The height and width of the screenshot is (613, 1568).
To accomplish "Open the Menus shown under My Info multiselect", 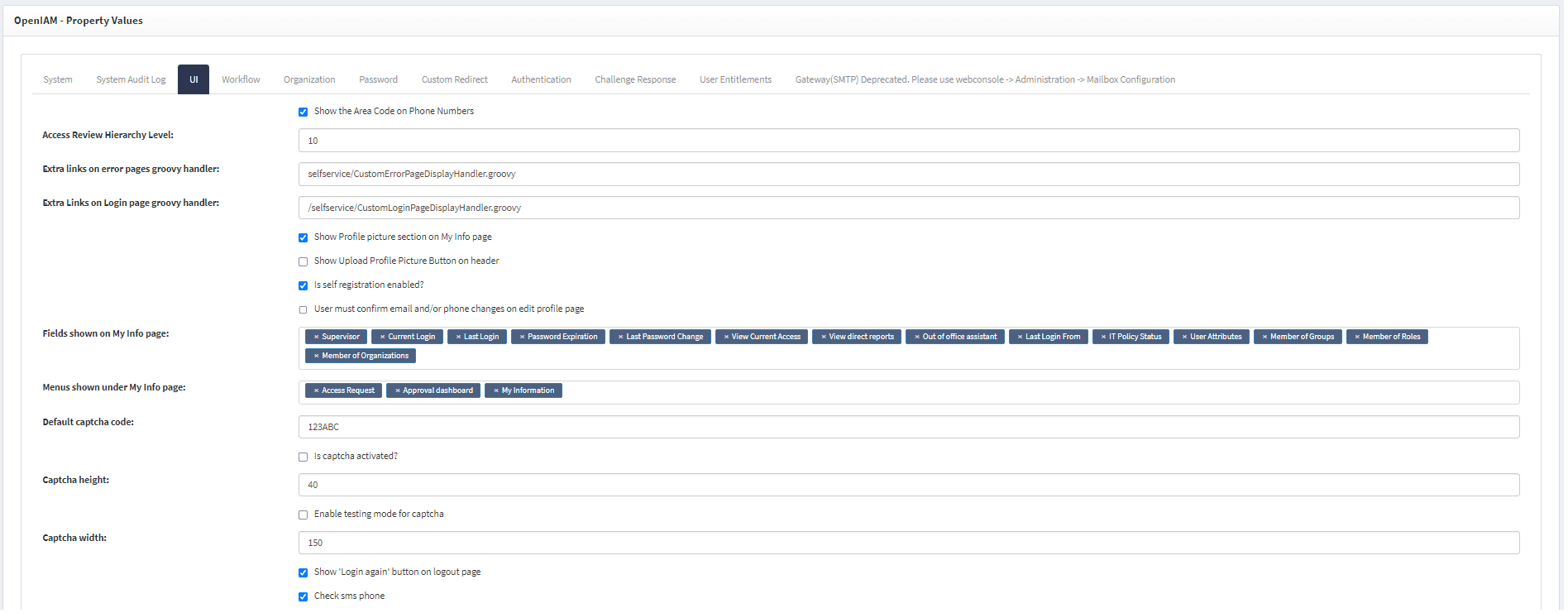I will tap(992, 392).
